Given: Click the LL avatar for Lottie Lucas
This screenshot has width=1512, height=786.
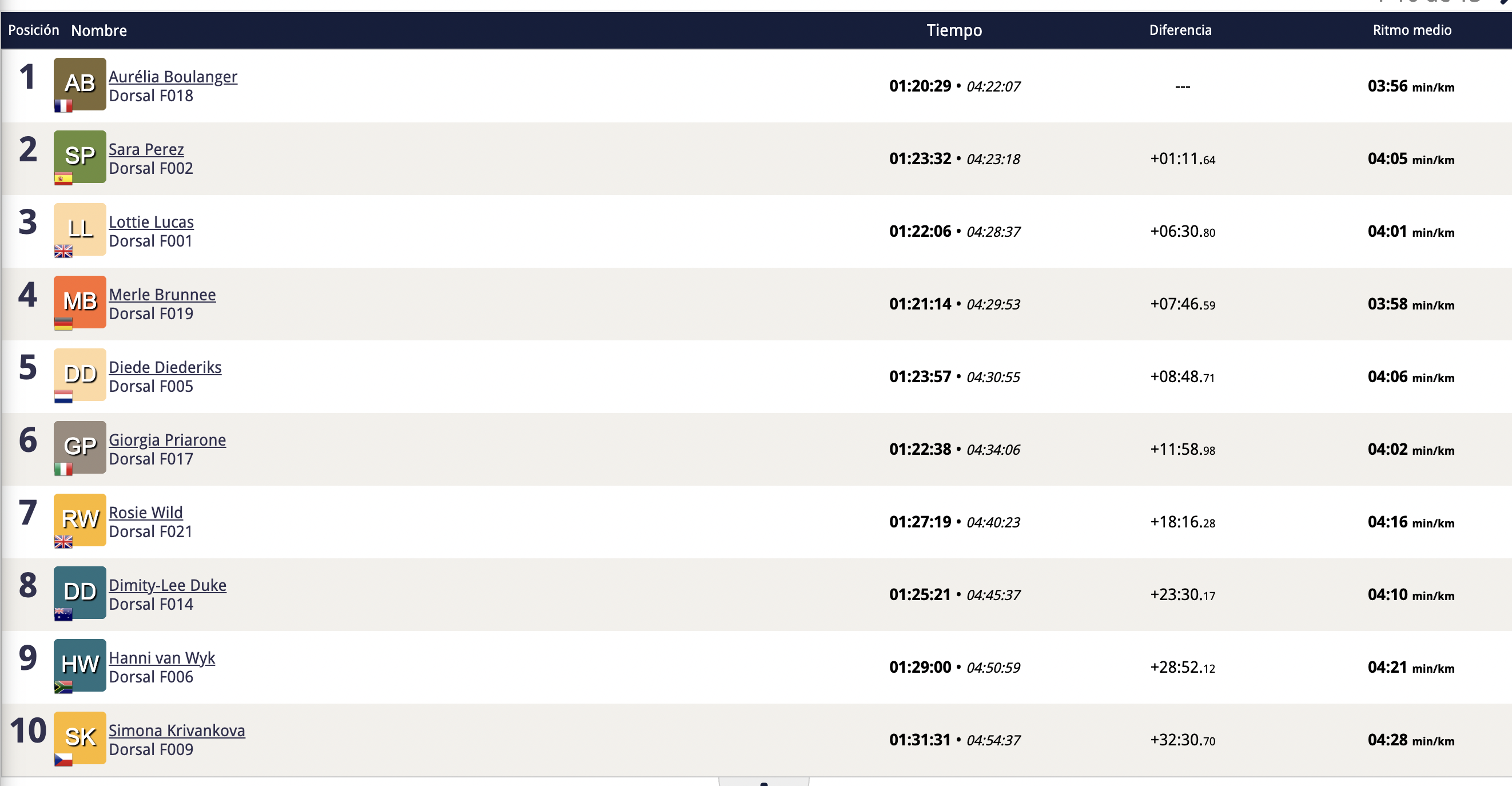Looking at the screenshot, I should [x=80, y=229].
